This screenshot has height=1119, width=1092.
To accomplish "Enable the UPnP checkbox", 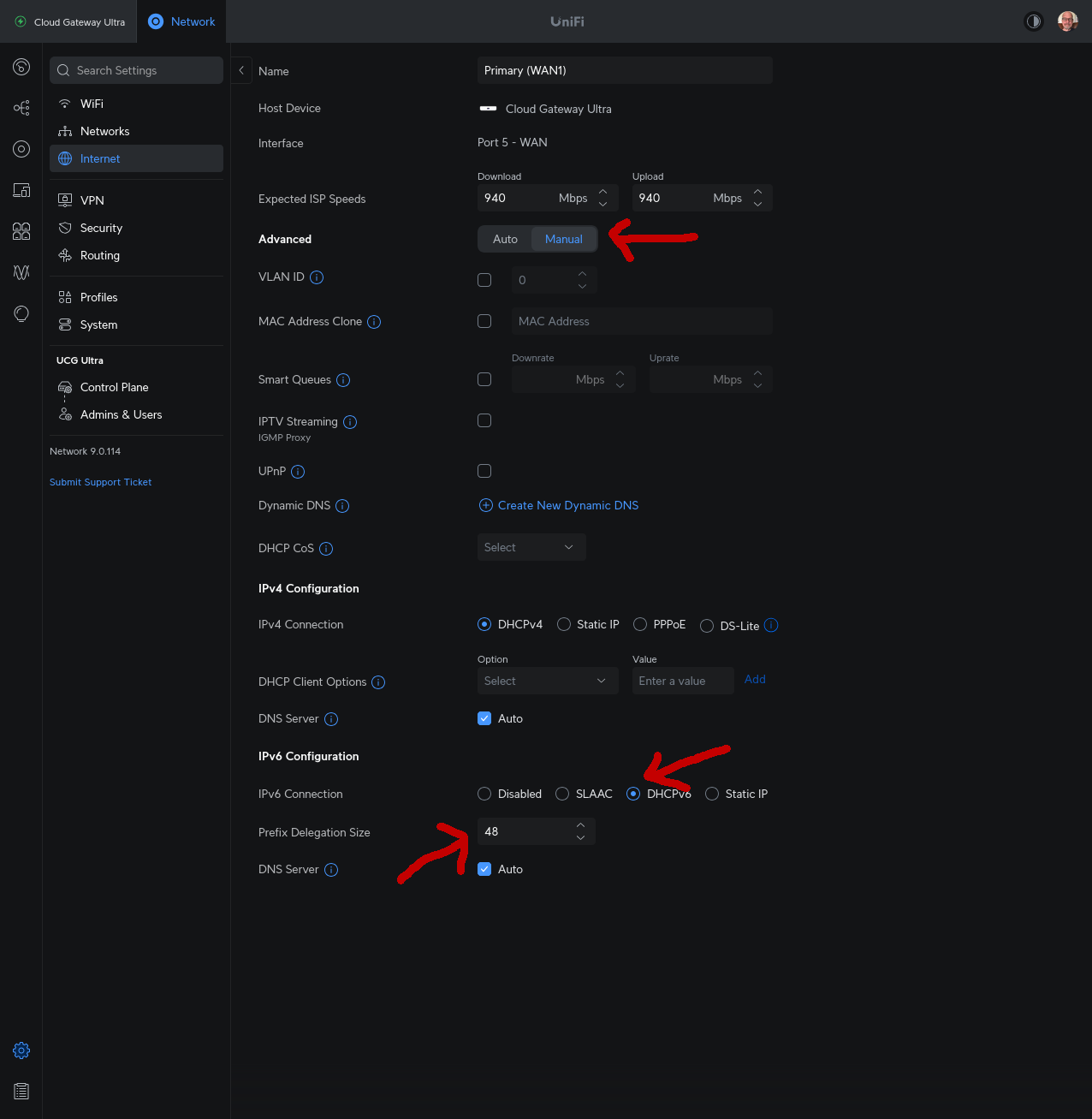I will [x=484, y=471].
